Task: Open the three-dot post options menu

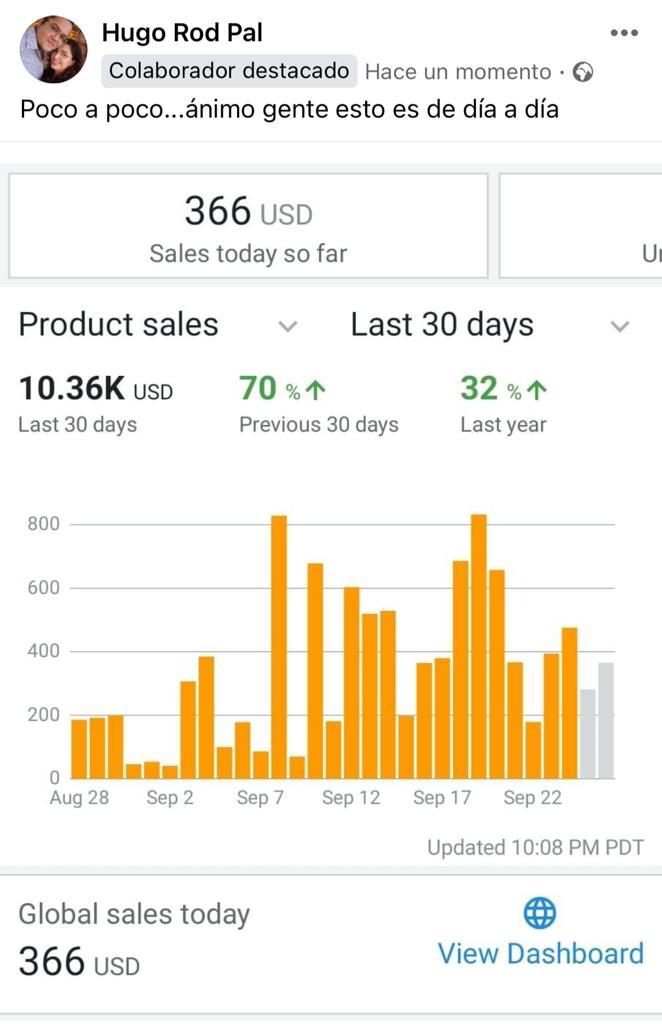Action: pos(623,33)
